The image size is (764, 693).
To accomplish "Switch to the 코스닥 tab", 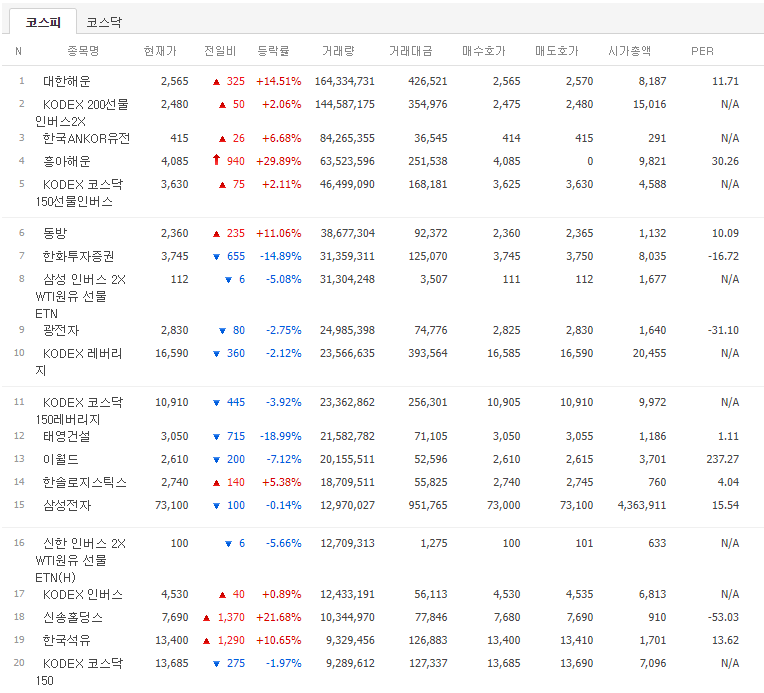I will click(104, 22).
